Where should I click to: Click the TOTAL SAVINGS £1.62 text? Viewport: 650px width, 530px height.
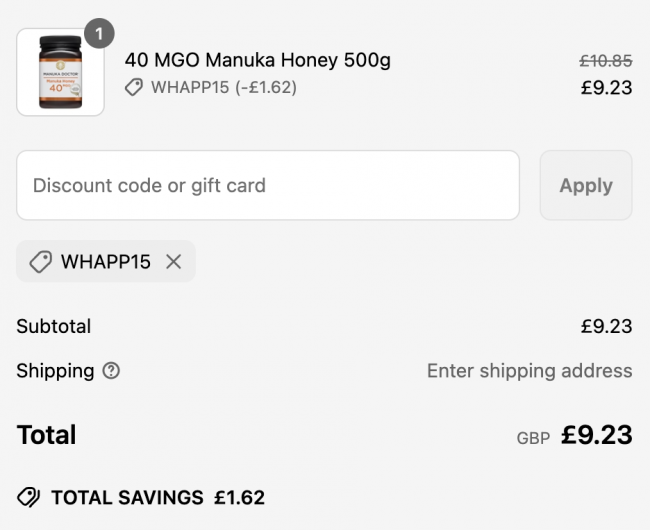(158, 497)
